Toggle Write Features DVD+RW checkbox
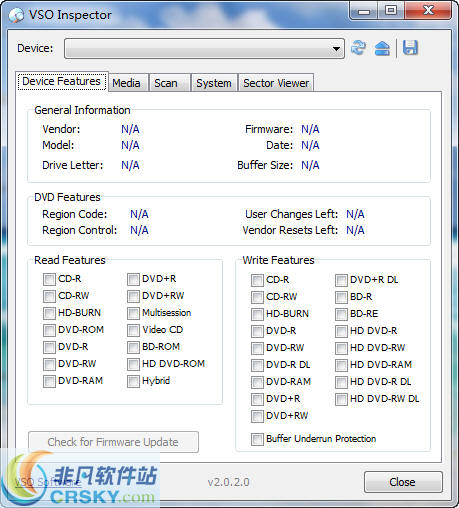This screenshot has width=459, height=508. (257, 416)
